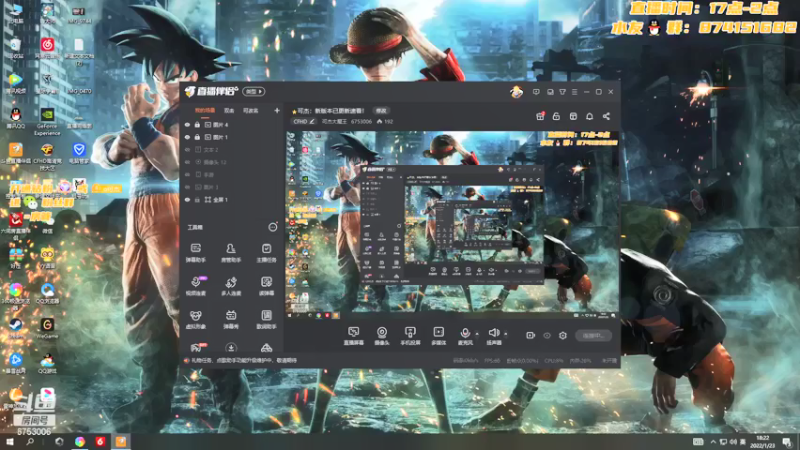Show the hidden 文本 2 layer
800x450 pixels.
pos(187,149)
